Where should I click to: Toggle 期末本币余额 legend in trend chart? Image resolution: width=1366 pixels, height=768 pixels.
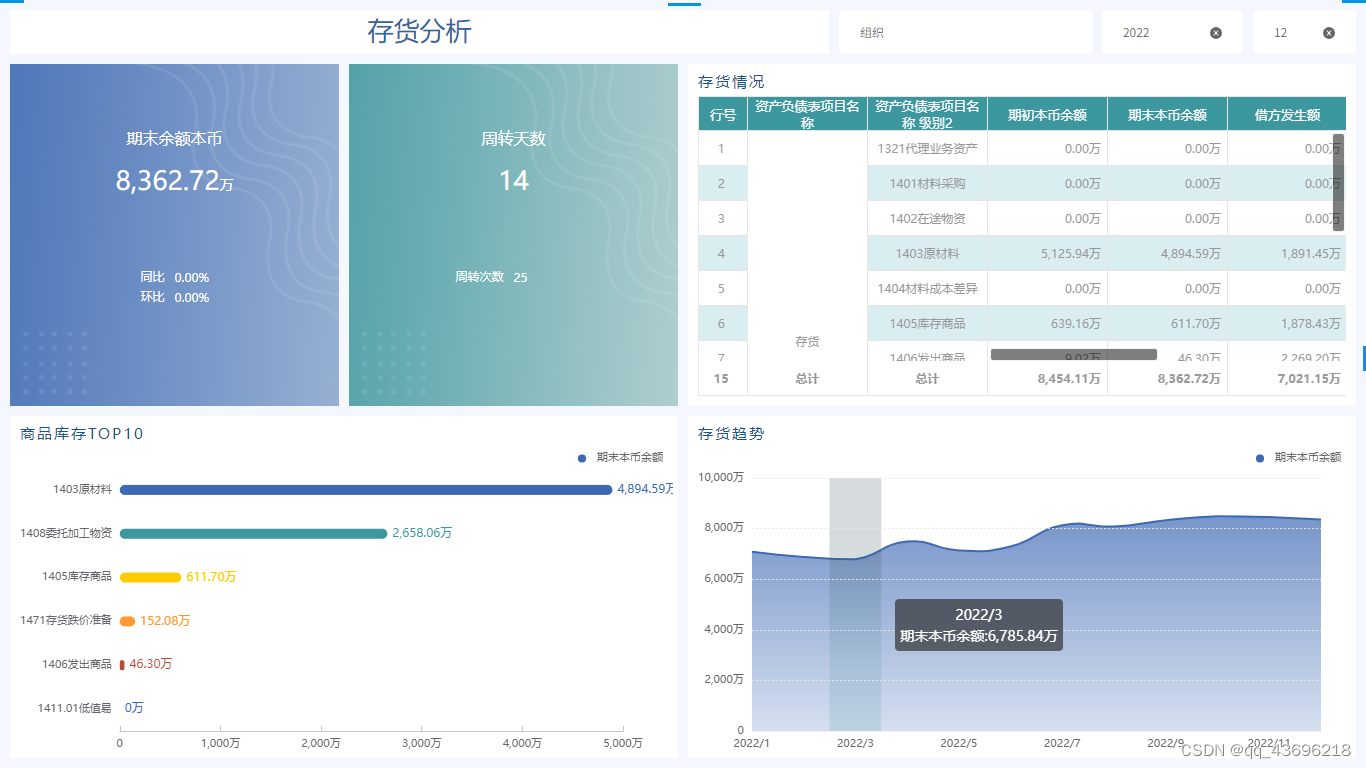click(1298, 457)
